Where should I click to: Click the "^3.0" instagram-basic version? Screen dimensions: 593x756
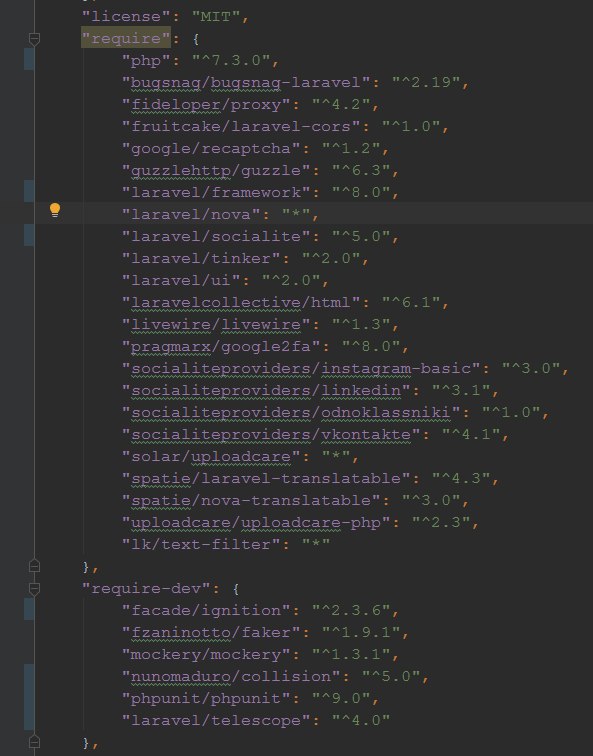pos(531,368)
